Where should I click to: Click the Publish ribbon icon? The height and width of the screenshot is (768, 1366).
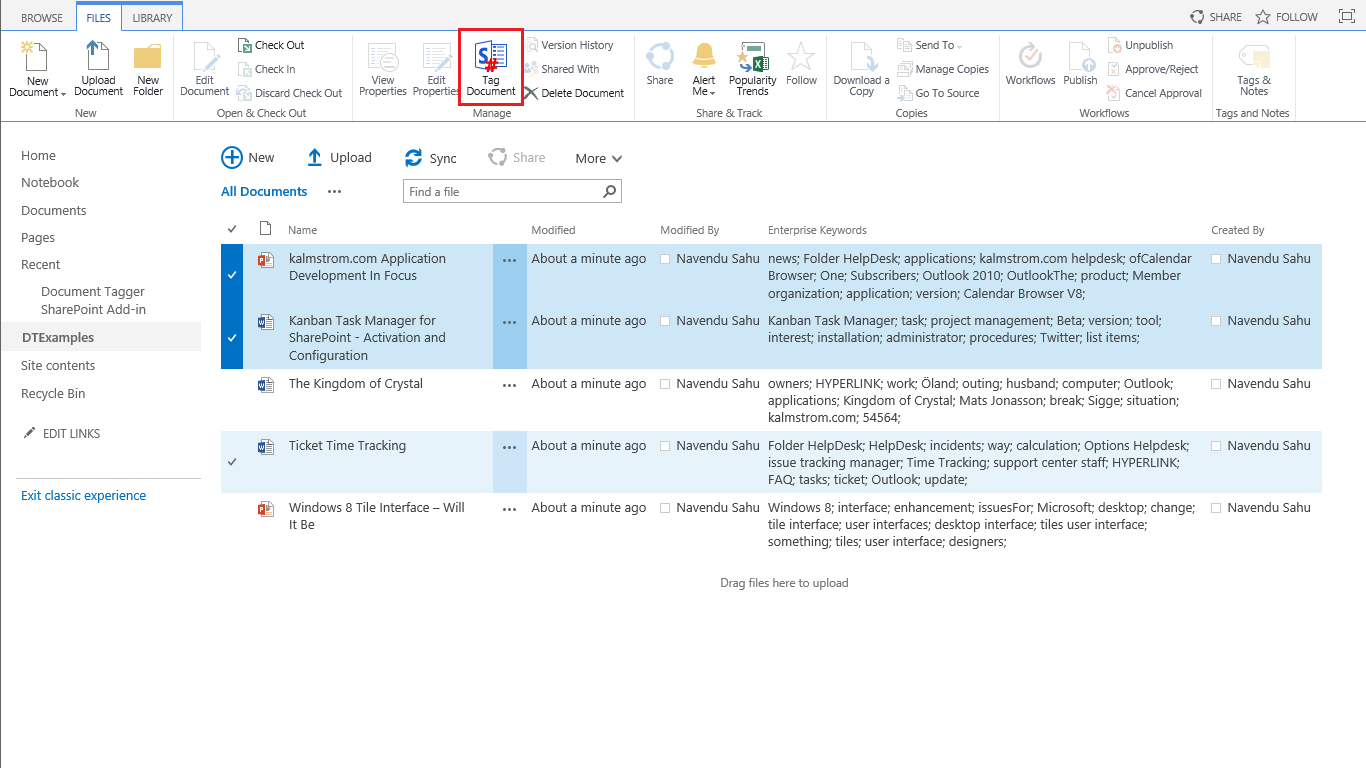(x=1081, y=64)
